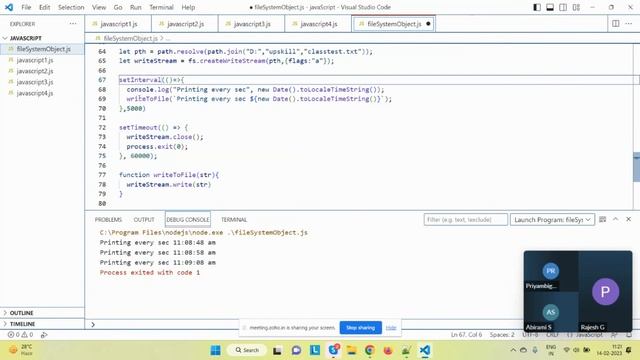Viewport: 640px width, 360px height.
Task: Click Hide link in sharing bar
Action: coord(391,328)
